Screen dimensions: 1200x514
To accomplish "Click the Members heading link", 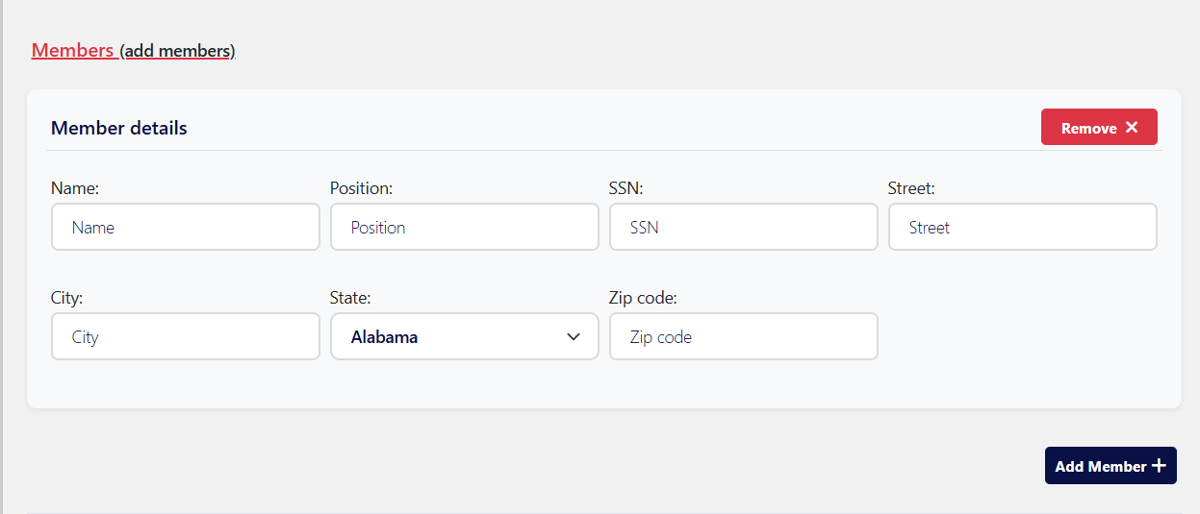I will coord(72,50).
